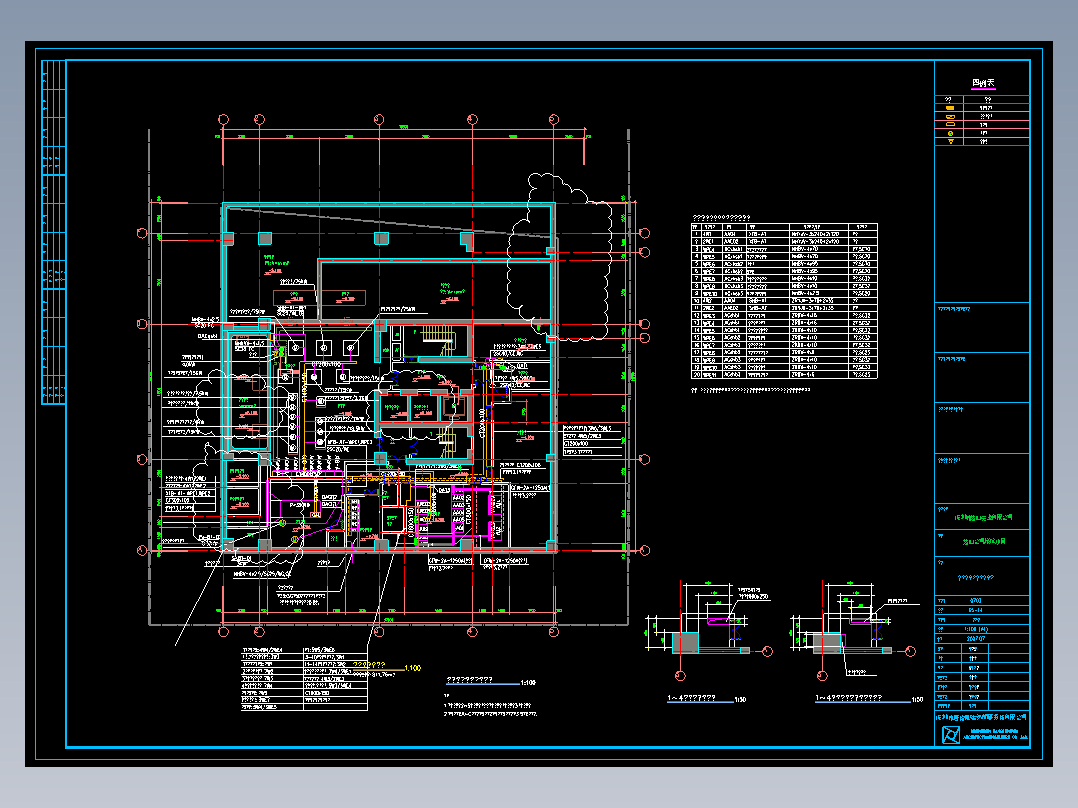The height and width of the screenshot is (808, 1078).
Task: Click the company logo in title block
Action: click(950, 735)
